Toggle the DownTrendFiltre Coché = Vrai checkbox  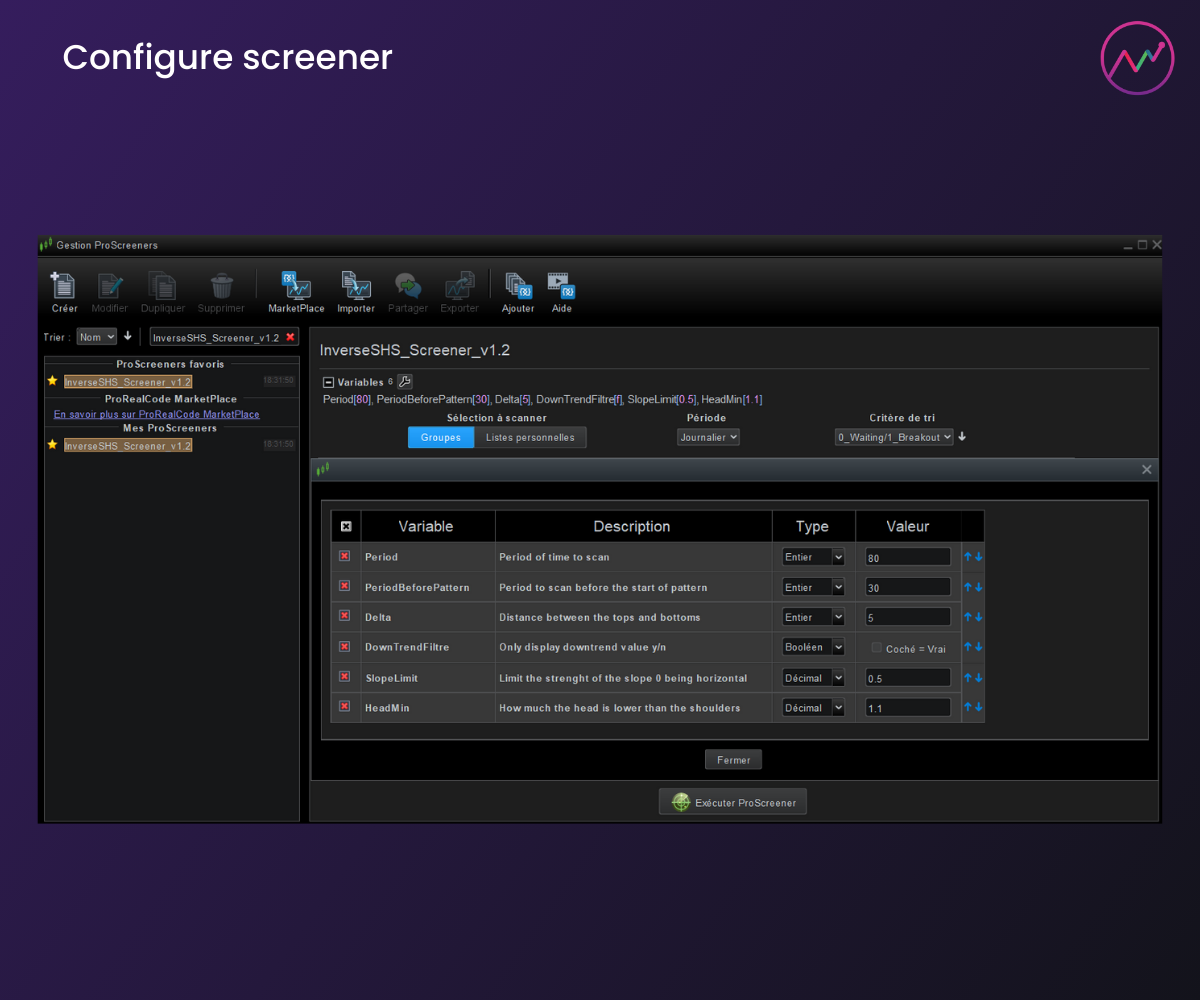877,647
